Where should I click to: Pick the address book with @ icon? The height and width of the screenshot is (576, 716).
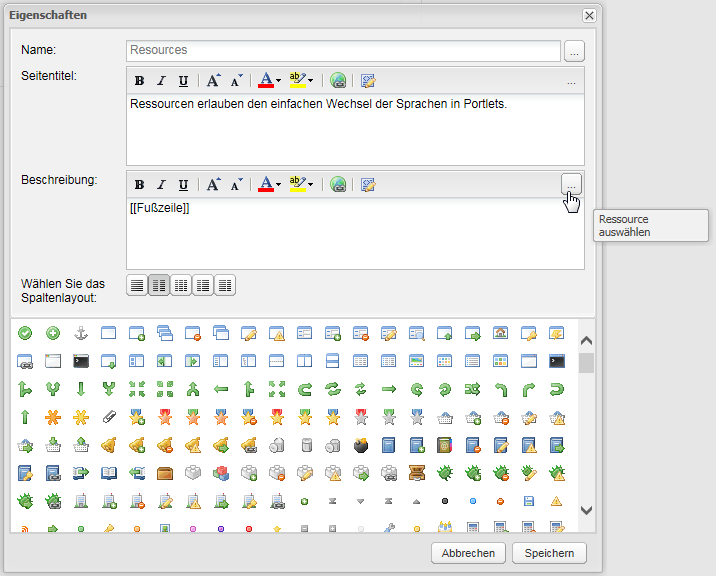(444, 445)
